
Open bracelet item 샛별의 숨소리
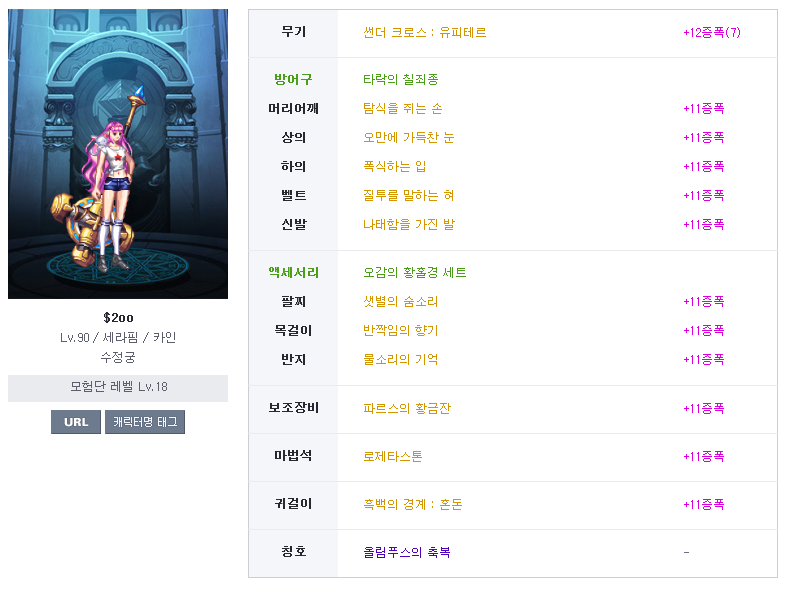(x=401, y=302)
